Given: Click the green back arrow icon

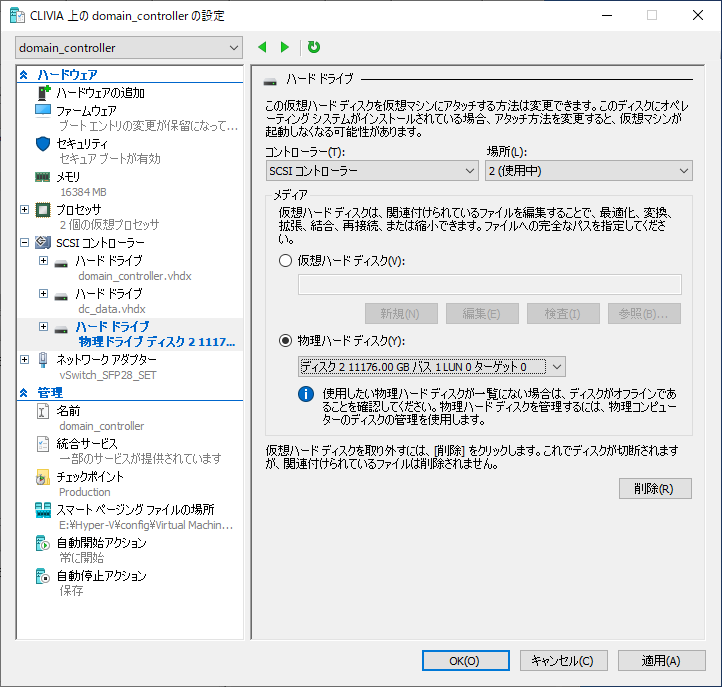Looking at the screenshot, I should [262, 47].
